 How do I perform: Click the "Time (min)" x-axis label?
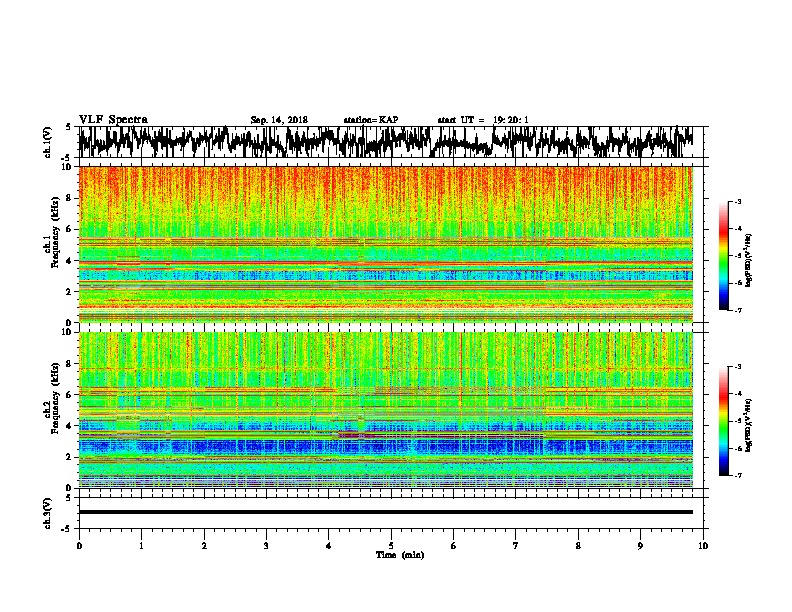(x=400, y=555)
